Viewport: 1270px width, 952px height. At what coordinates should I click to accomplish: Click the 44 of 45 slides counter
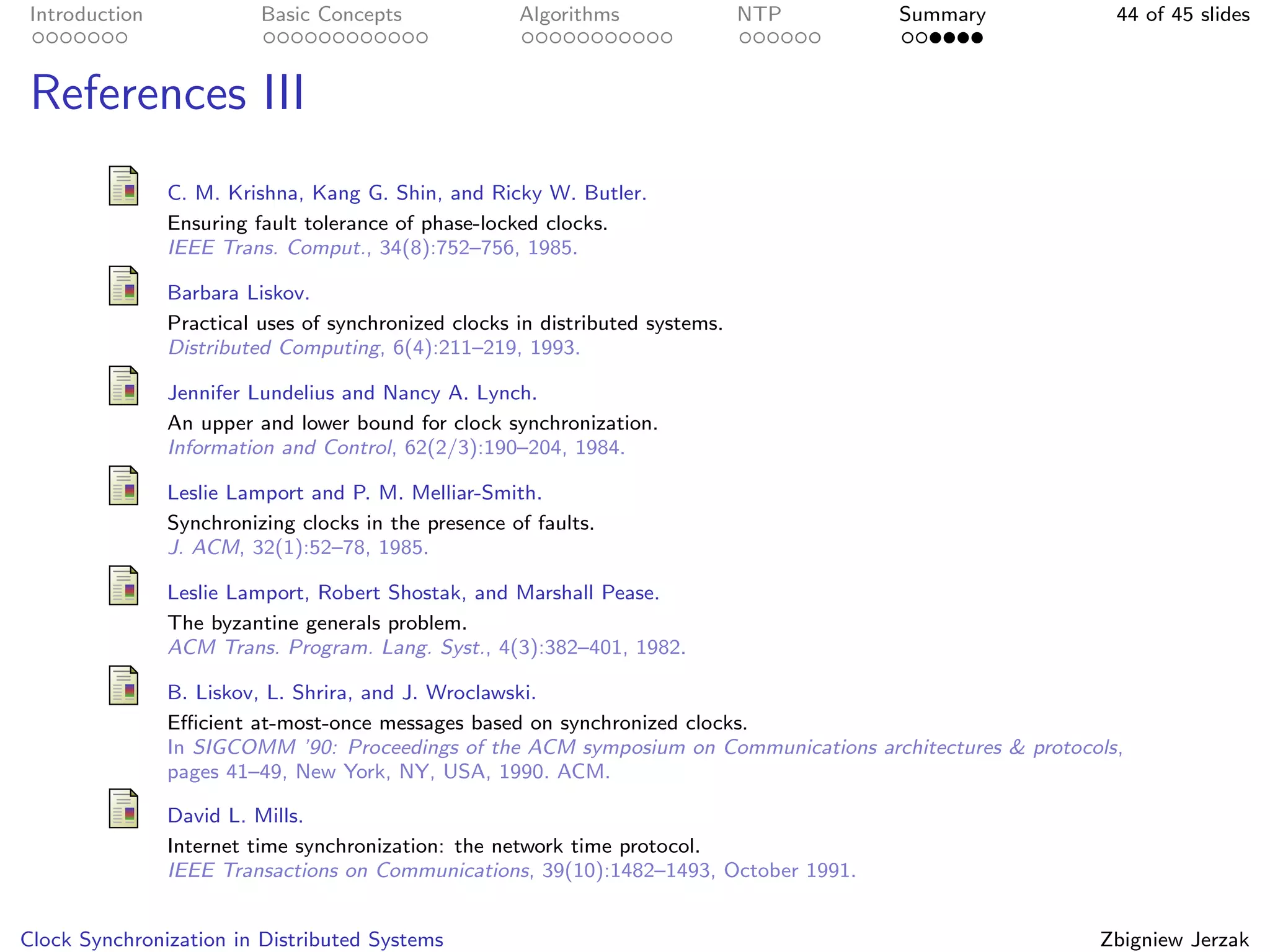tap(1183, 14)
